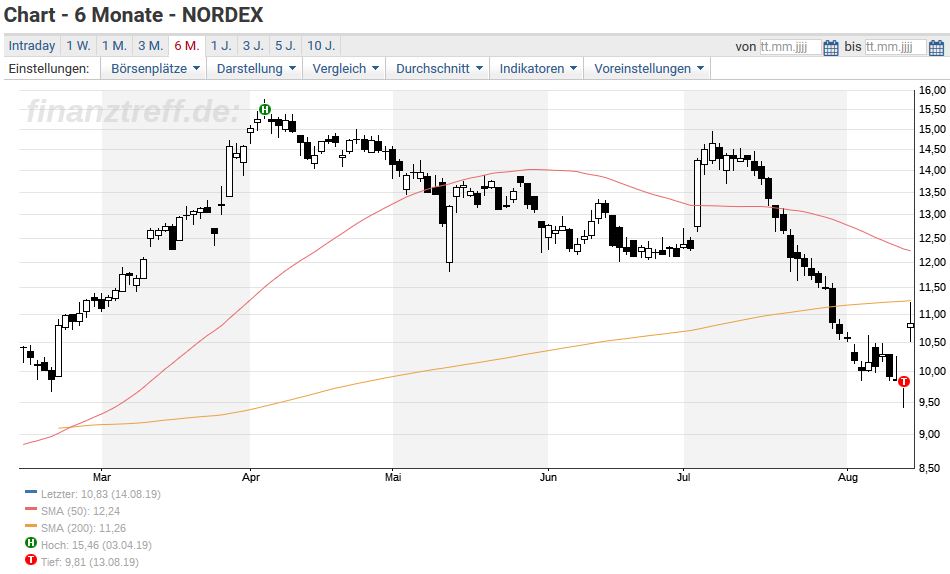This screenshot has height=574, width=950.
Task: Click the Jun label on the time axis
Action: (548, 478)
